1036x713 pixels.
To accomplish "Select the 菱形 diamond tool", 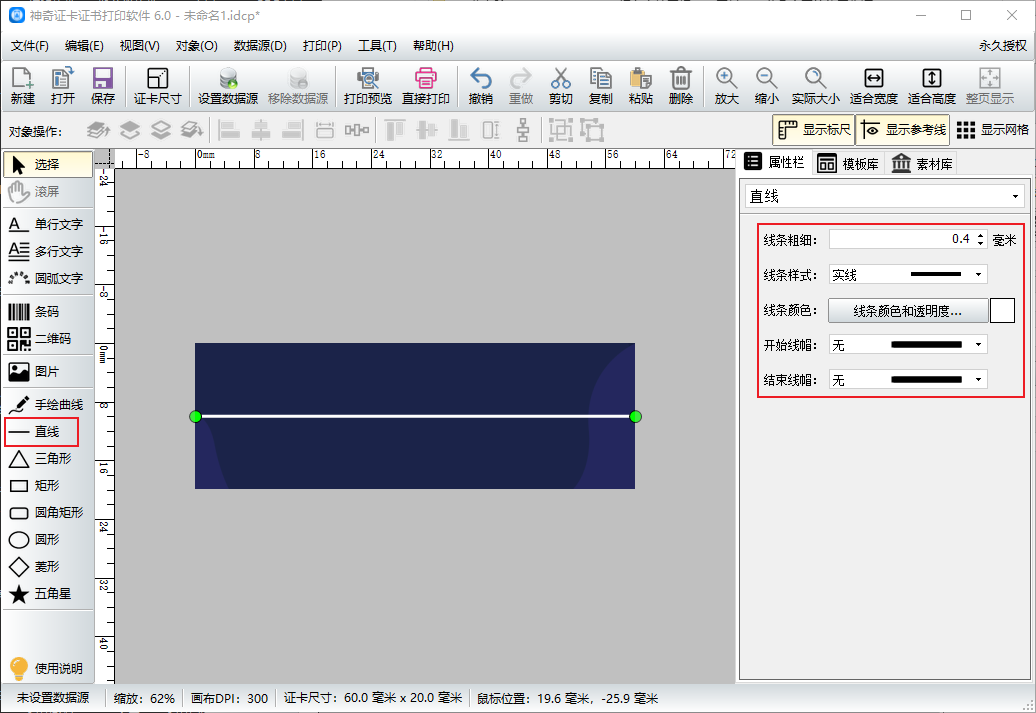I will [48, 567].
